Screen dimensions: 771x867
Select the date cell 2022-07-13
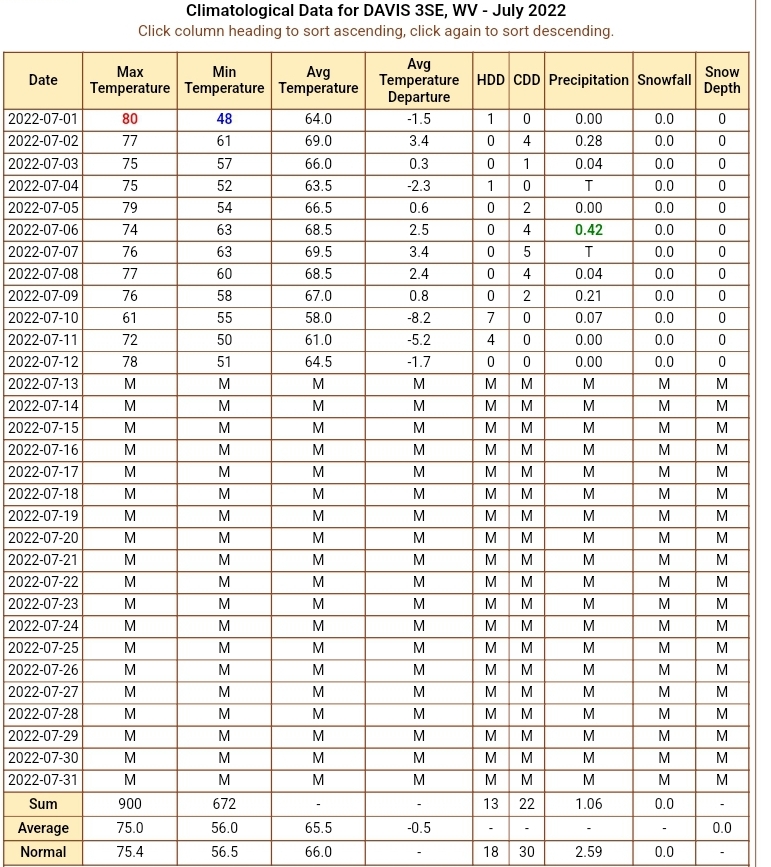coord(43,384)
